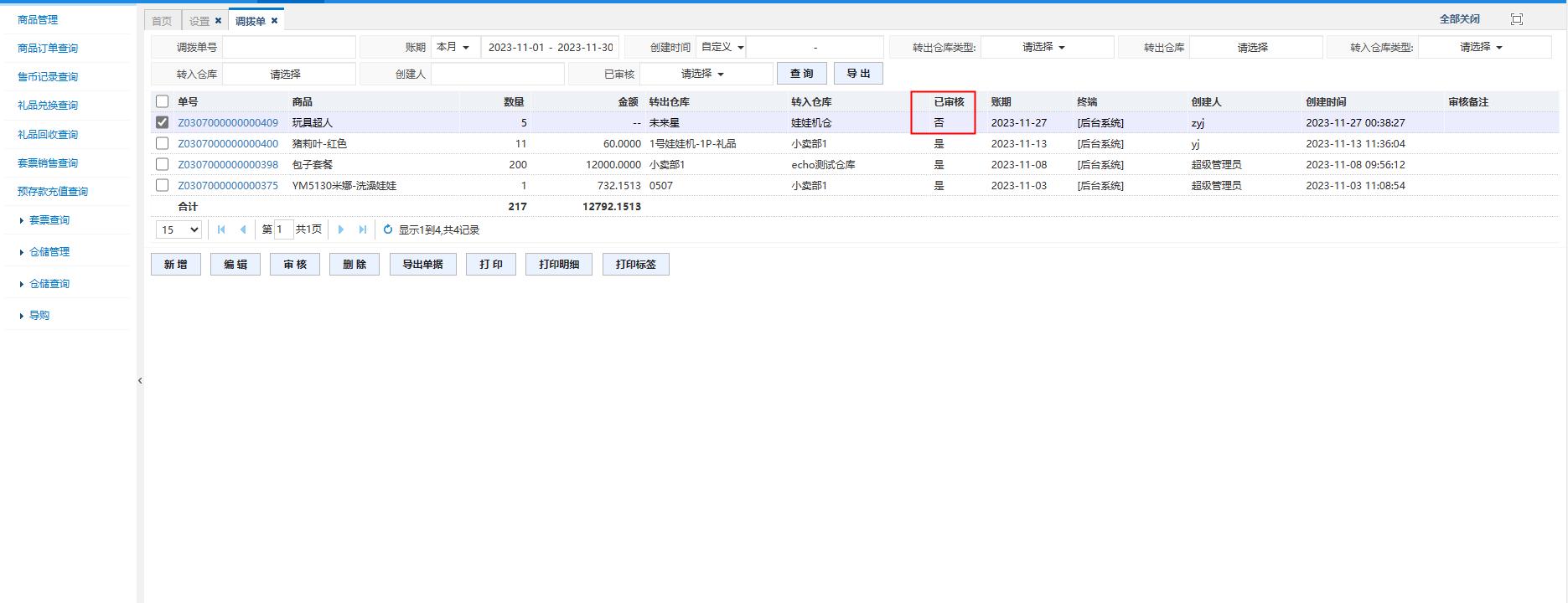Image resolution: width=1568 pixels, height=603 pixels.
Task: Click the 编辑 button
Action: tap(235, 265)
